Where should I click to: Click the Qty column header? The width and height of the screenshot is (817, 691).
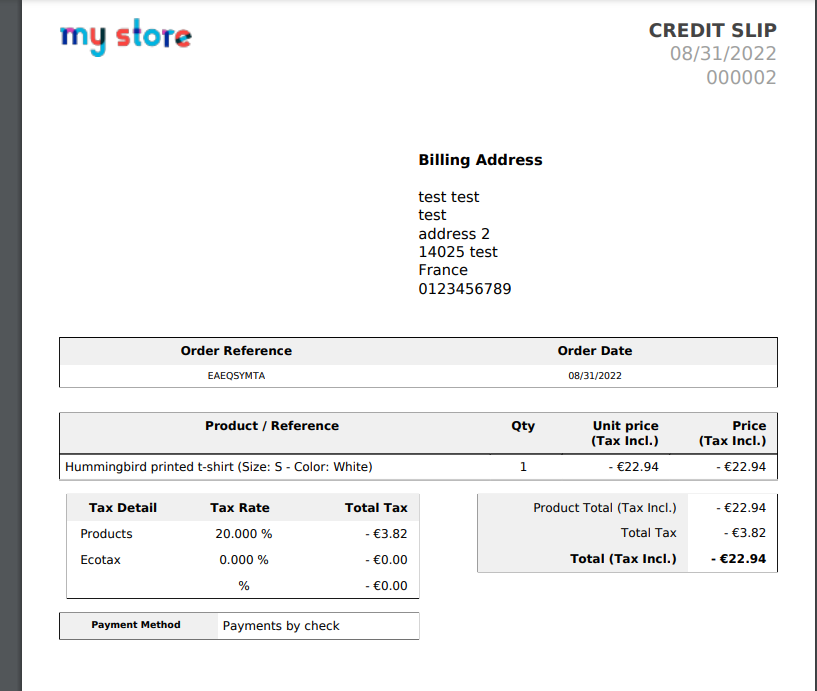point(523,425)
